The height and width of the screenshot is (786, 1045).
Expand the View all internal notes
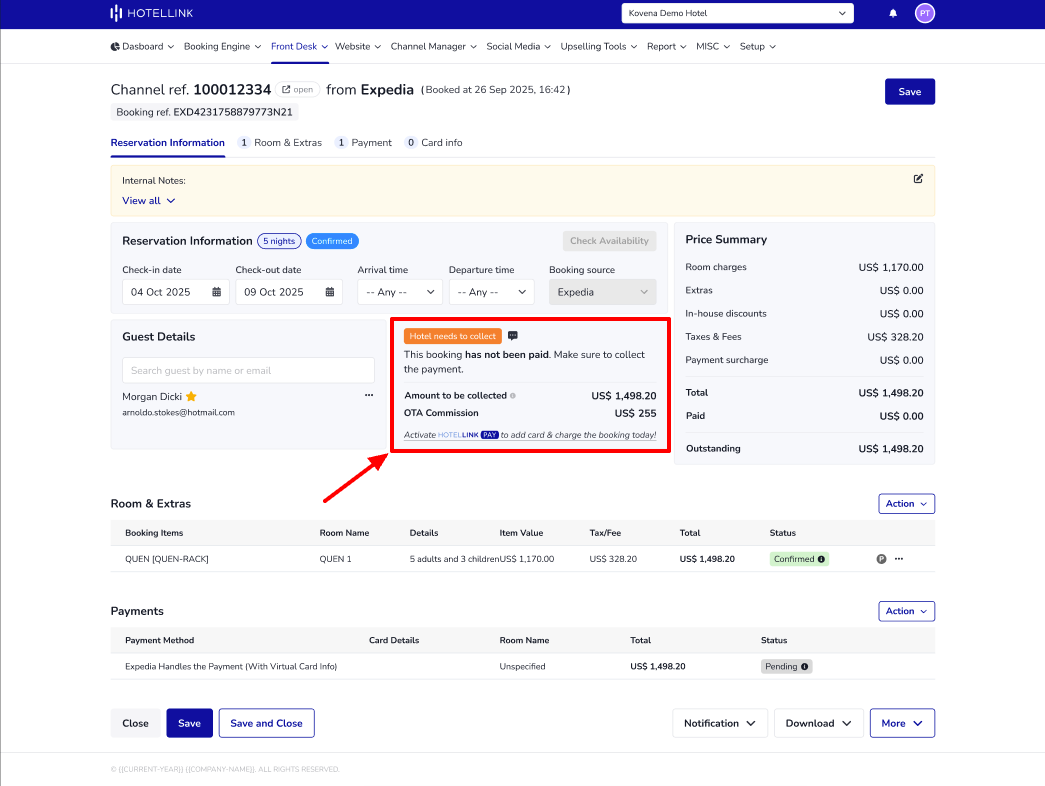click(x=148, y=200)
